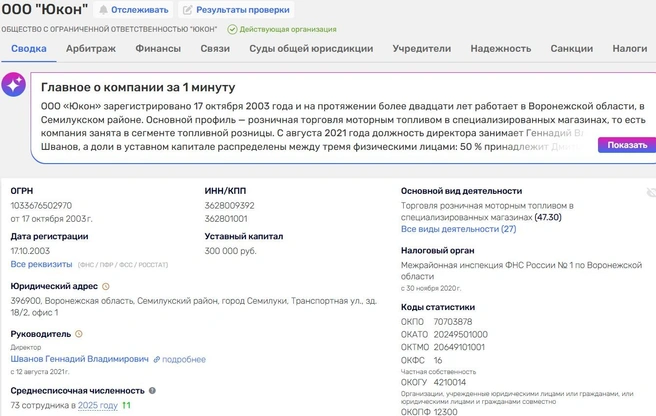Open the Сводка tab

click(x=28, y=49)
